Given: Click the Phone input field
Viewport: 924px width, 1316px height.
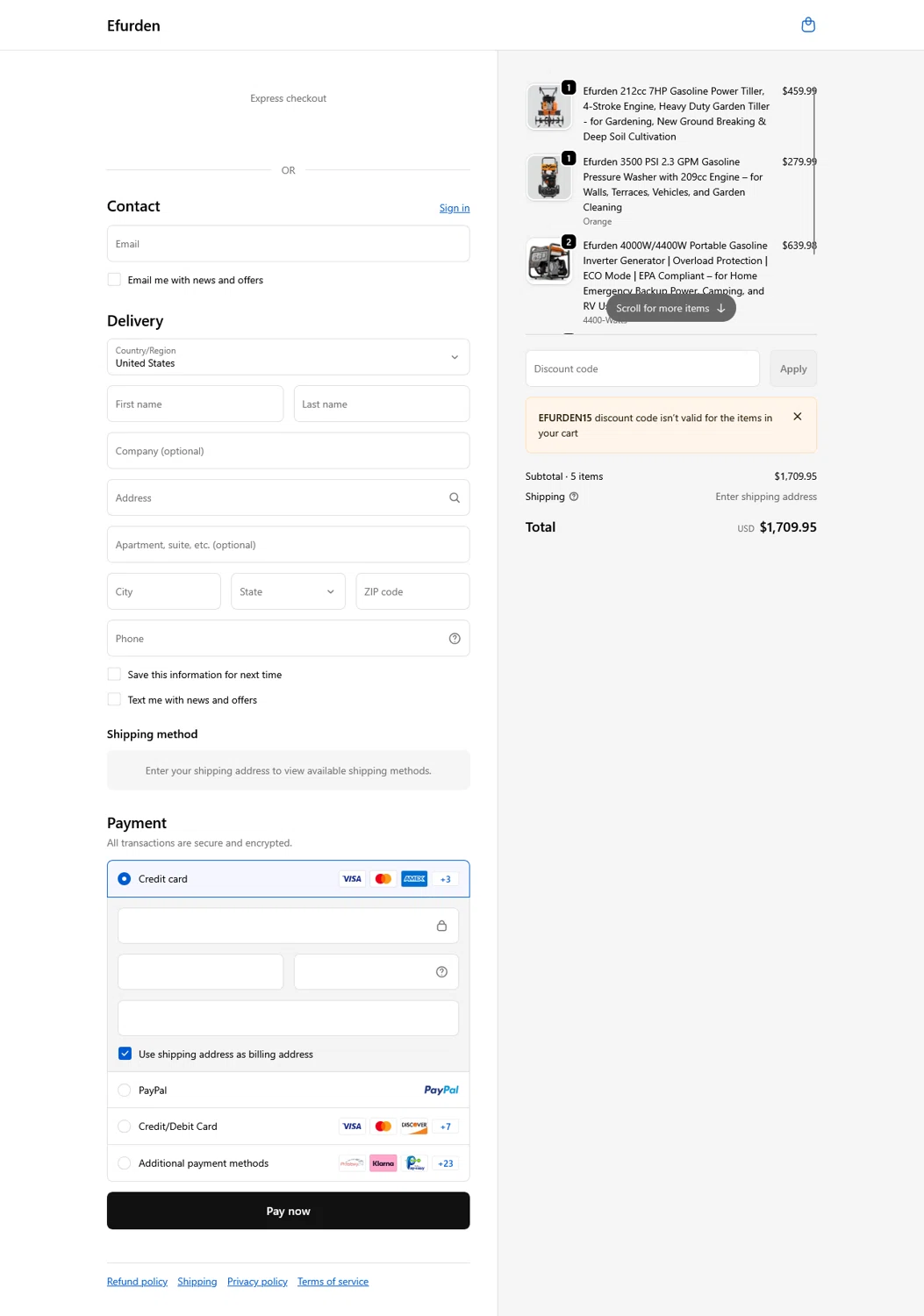Looking at the screenshot, I should [288, 639].
